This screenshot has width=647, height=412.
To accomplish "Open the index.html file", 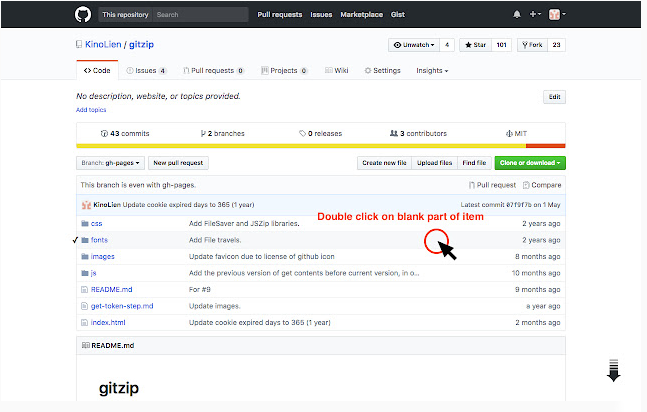I will [x=108, y=323].
